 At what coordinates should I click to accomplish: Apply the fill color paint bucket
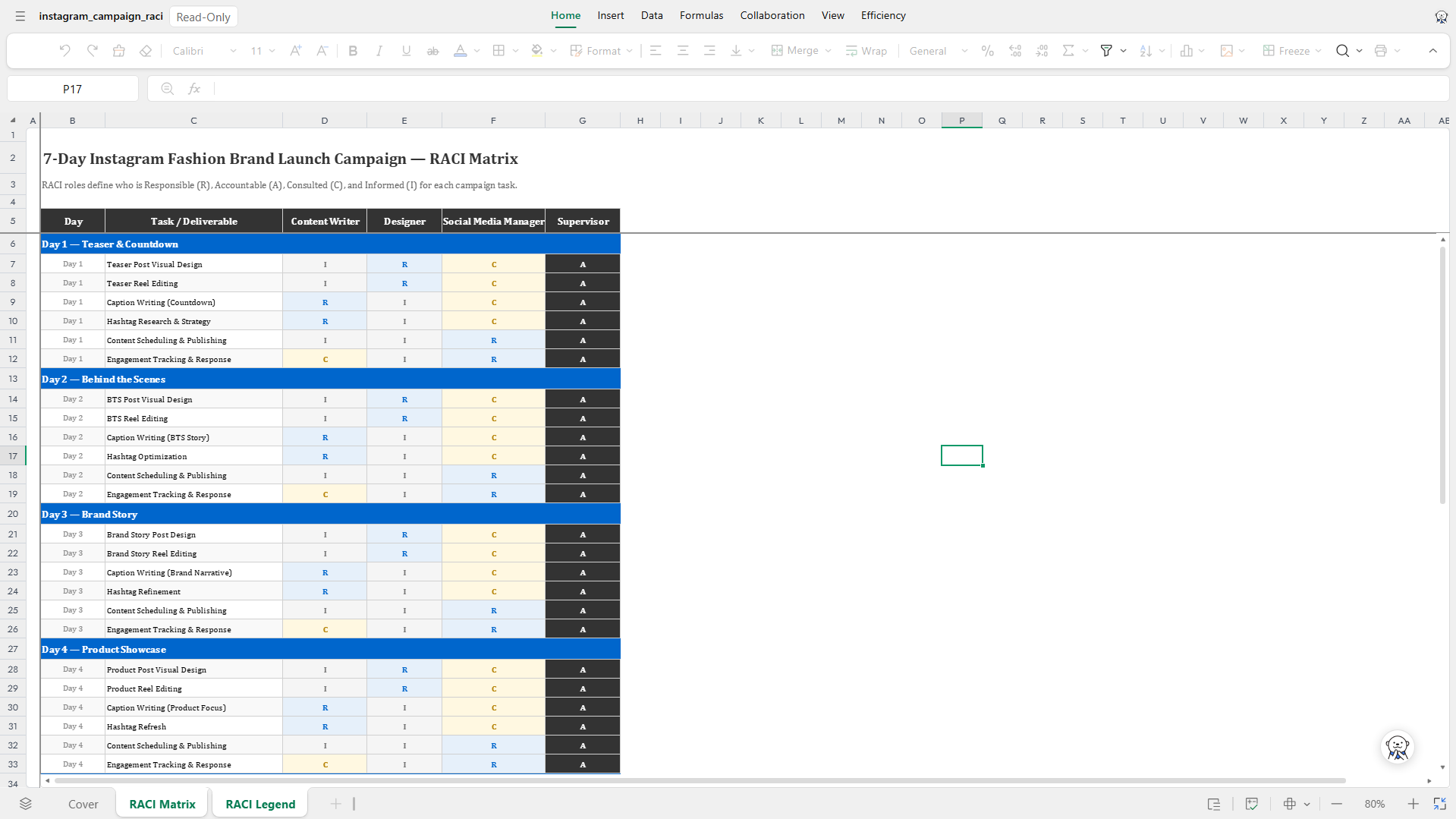pos(537,51)
